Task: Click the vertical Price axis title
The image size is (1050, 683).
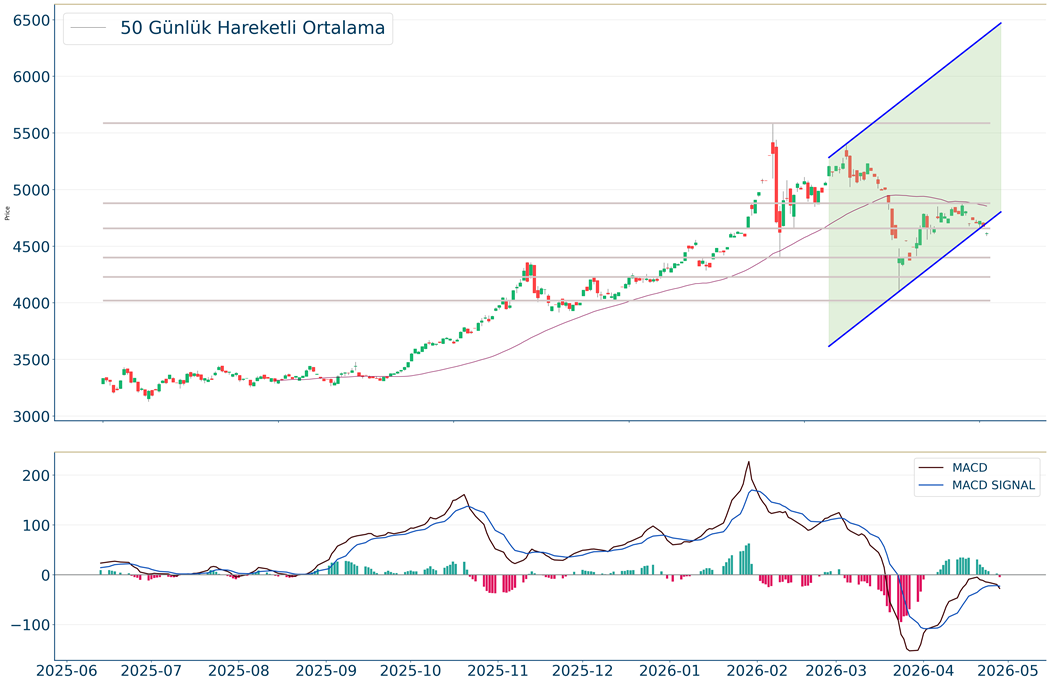Action: (8, 213)
